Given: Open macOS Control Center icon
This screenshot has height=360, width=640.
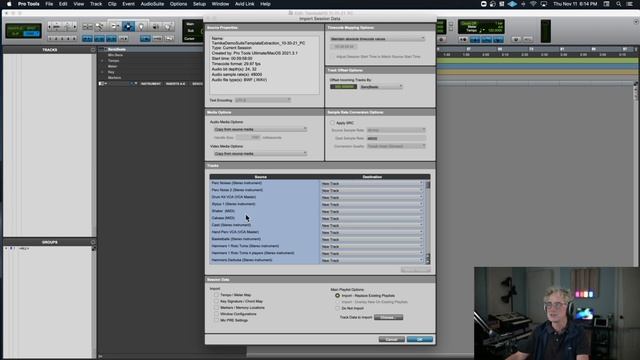Looking at the screenshot, I should pos(630,4).
